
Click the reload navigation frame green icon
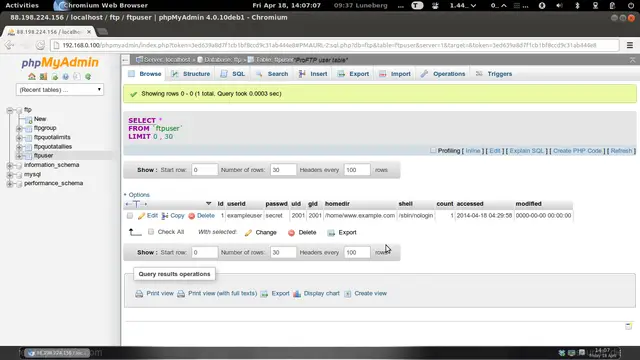click(x=88, y=76)
